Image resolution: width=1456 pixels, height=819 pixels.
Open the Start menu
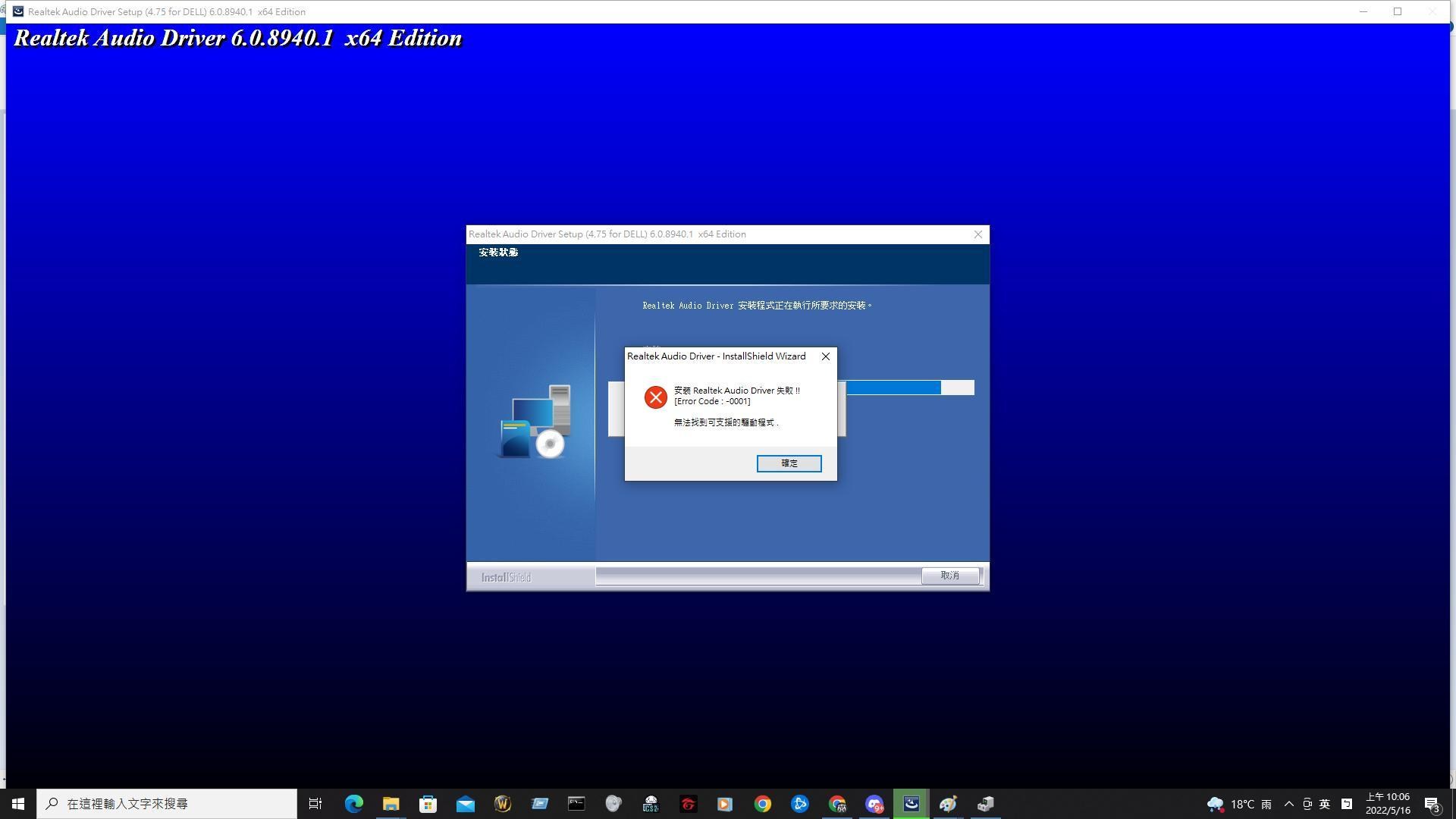pyautogui.click(x=17, y=803)
